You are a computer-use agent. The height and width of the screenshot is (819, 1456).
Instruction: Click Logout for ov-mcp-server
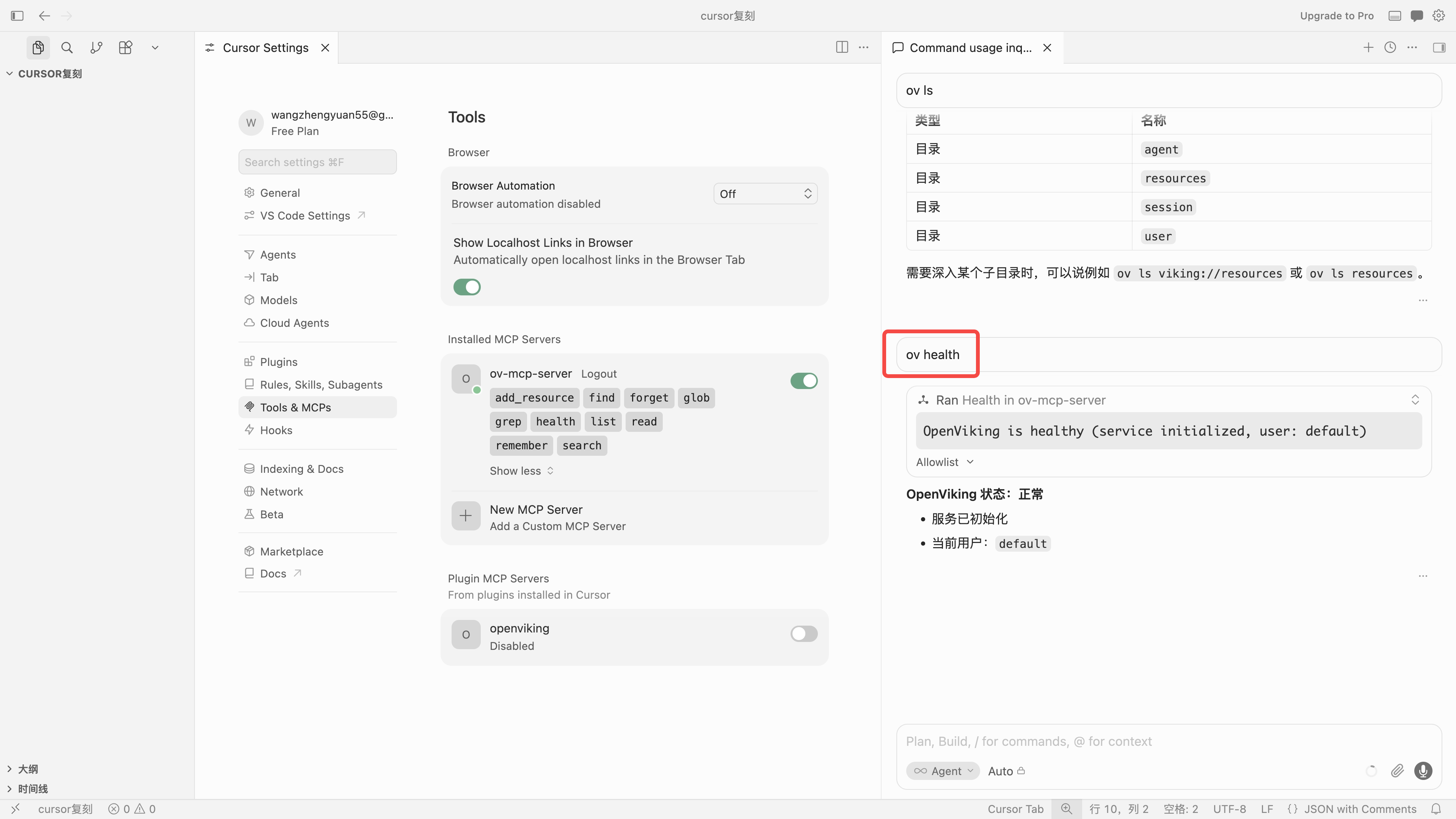[599, 373]
